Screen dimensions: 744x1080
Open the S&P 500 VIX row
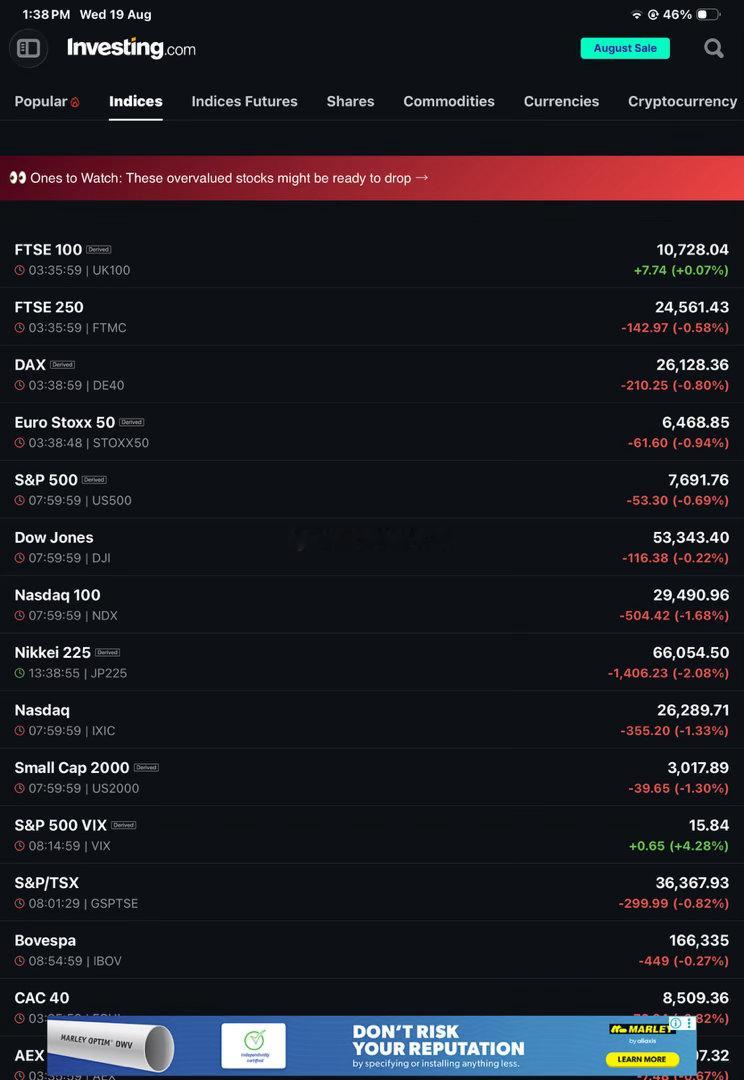pyautogui.click(x=372, y=835)
